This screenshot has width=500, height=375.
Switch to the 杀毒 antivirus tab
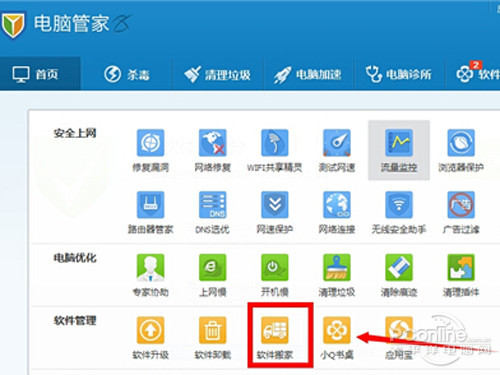pos(127,74)
